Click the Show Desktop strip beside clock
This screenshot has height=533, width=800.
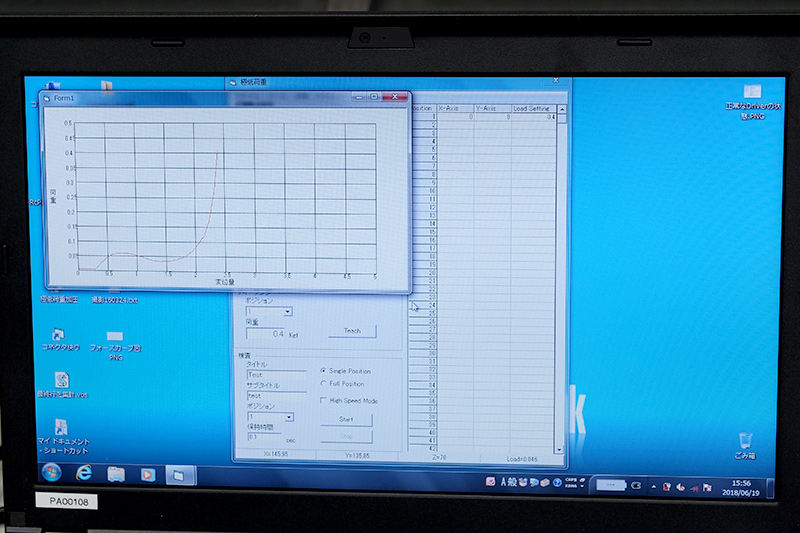click(770, 489)
